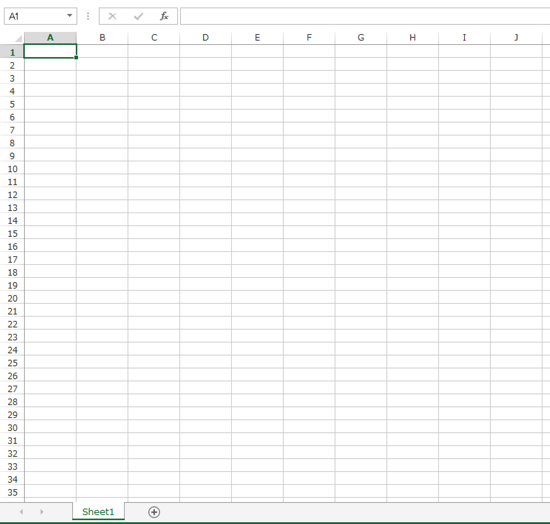Image resolution: width=550 pixels, height=524 pixels.
Task: Click the sheet tab scroll right arrow
Action: tap(41, 512)
